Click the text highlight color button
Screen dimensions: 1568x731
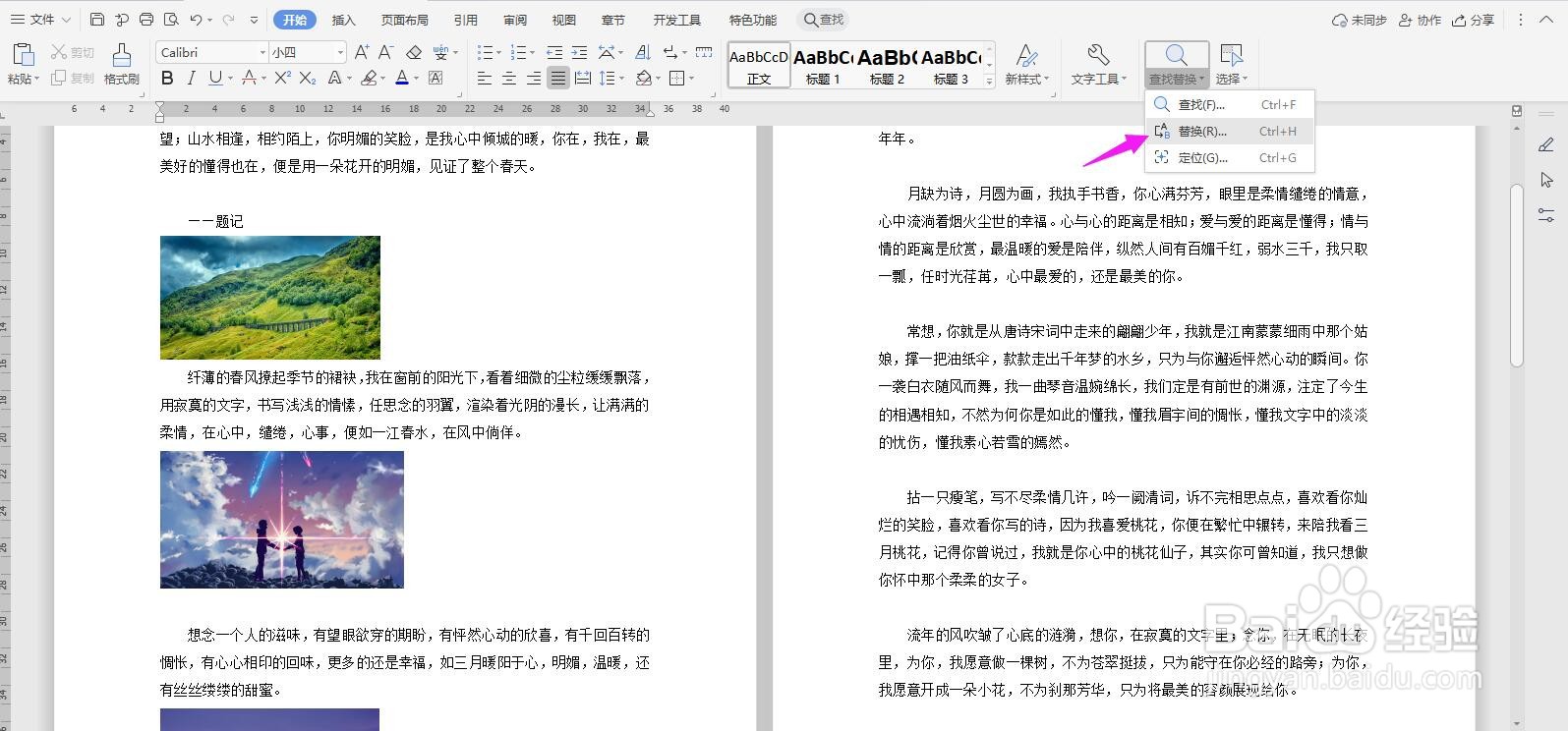point(368,78)
